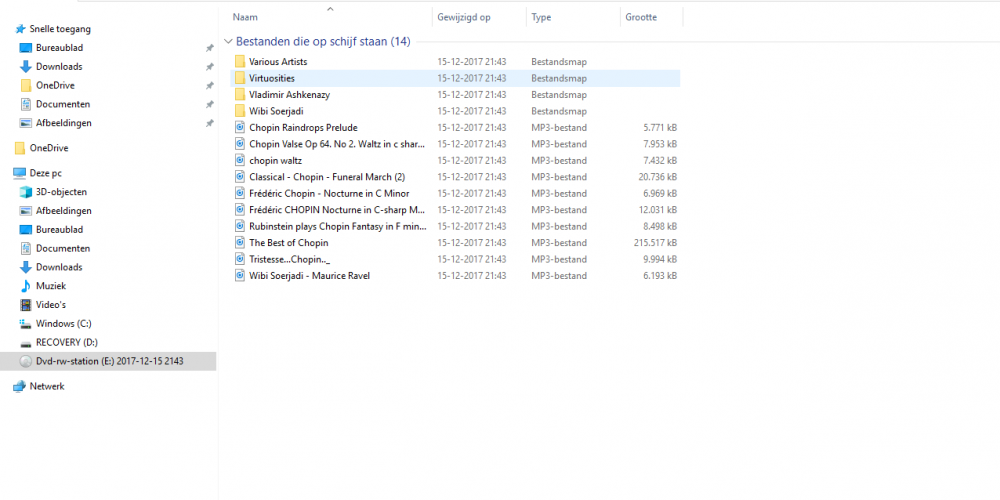Open the Dvd-rw-station (E:) drive icon

tap(26, 362)
